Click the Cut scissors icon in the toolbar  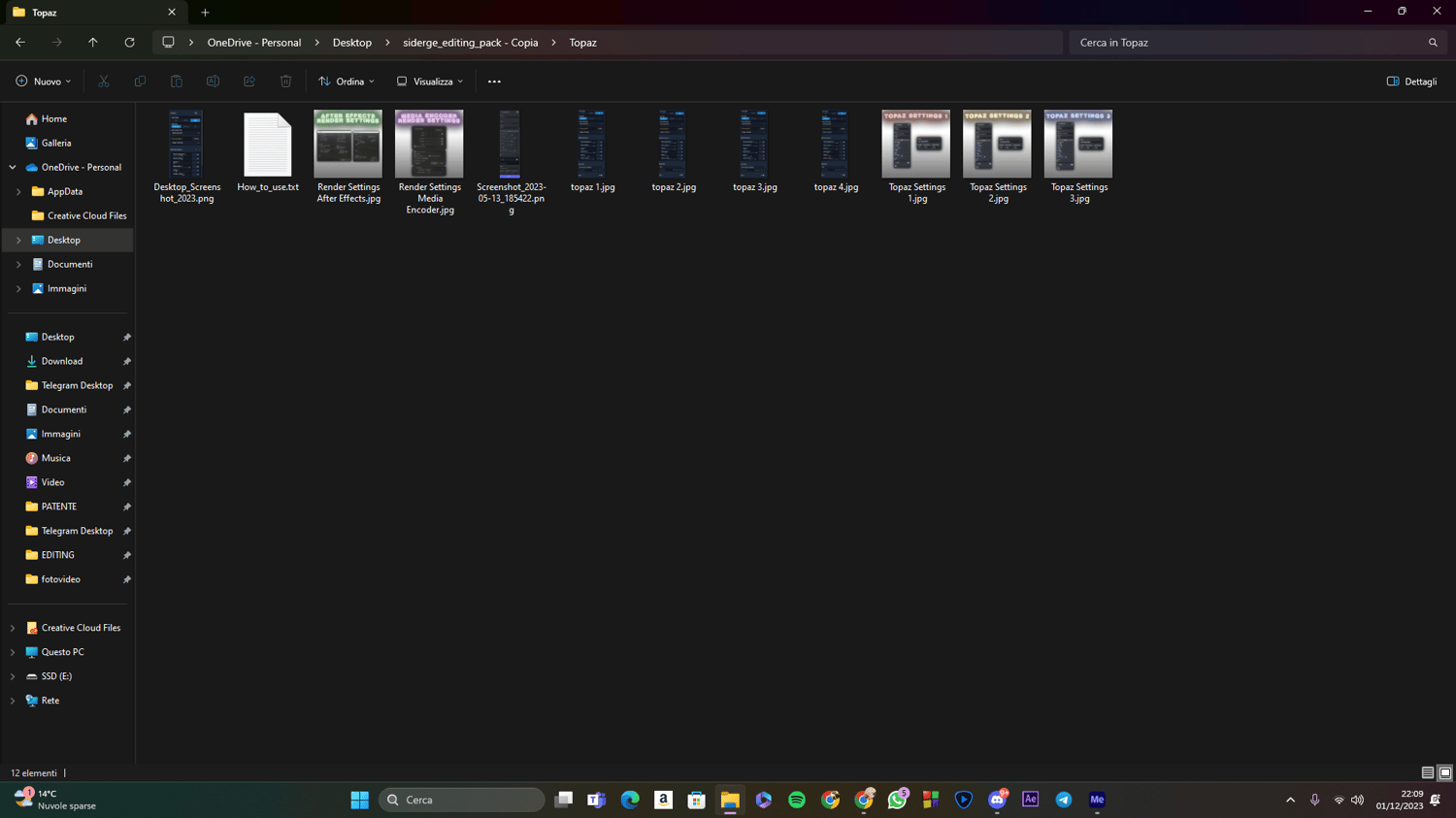pos(104,82)
